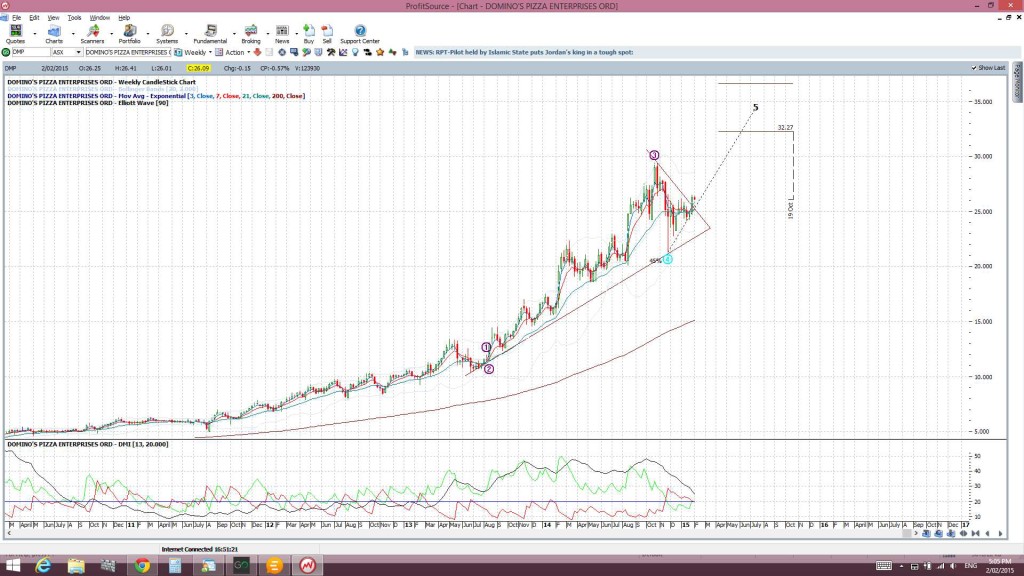
Task: Click the chart-line indicator icon in toolbar
Action: pos(343,52)
